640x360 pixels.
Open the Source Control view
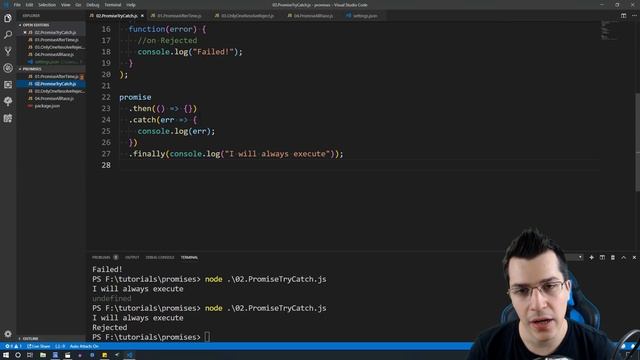(8, 51)
